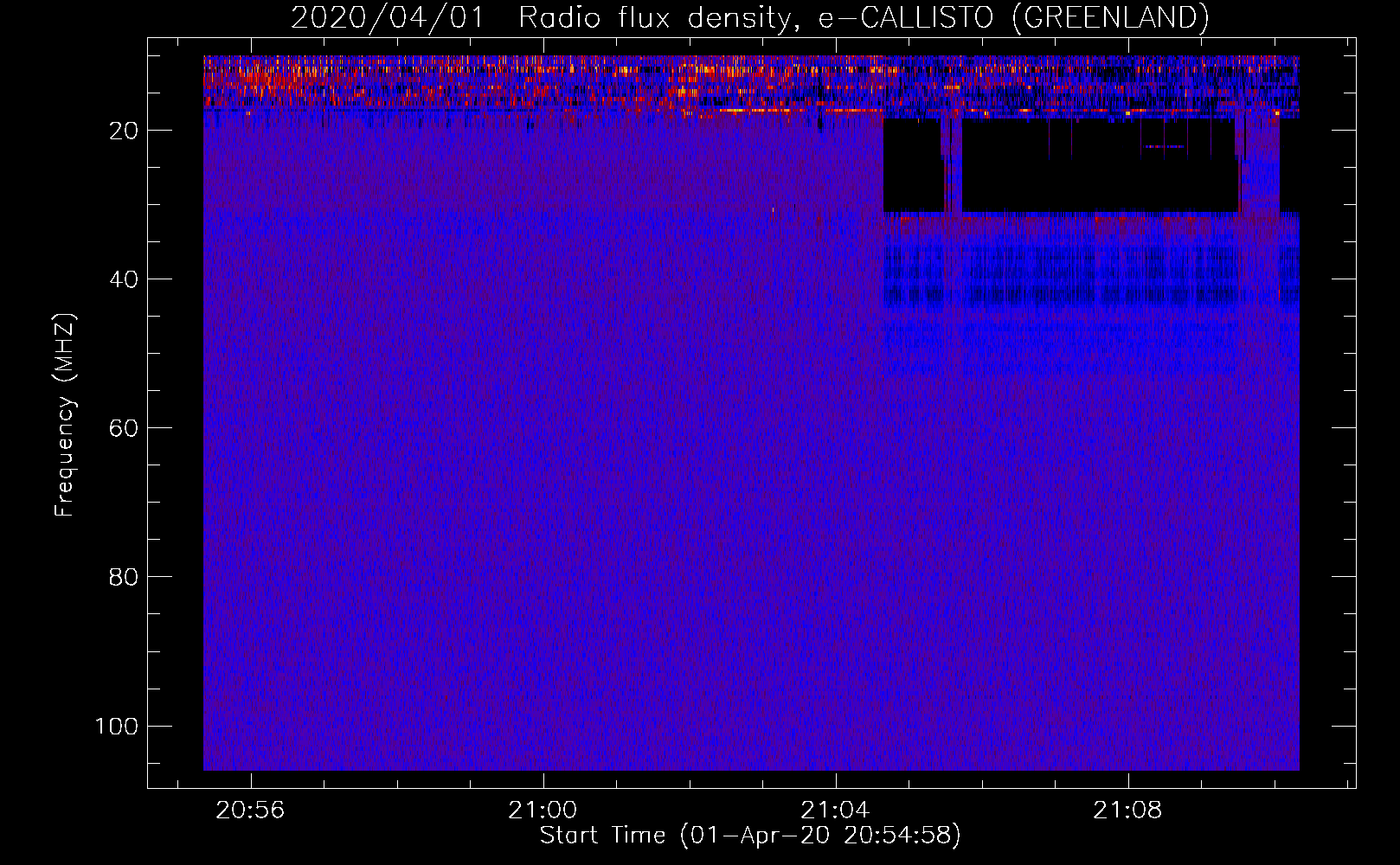Viewport: 1400px width, 865px height.
Task: Click the 40 MHz frequency tick label
Action: [x=124, y=279]
